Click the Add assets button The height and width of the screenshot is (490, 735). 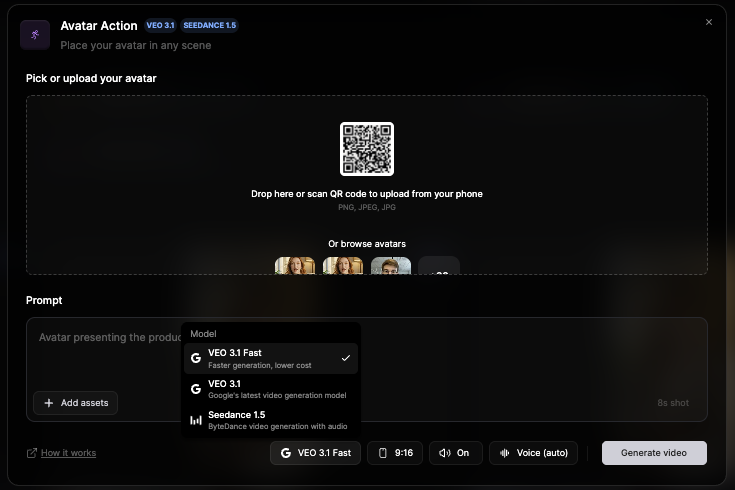coord(75,403)
